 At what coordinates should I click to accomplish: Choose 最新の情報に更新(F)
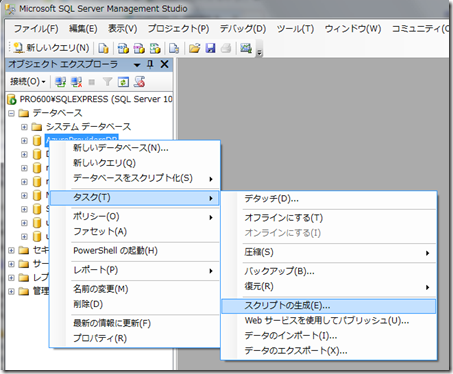pos(135,323)
